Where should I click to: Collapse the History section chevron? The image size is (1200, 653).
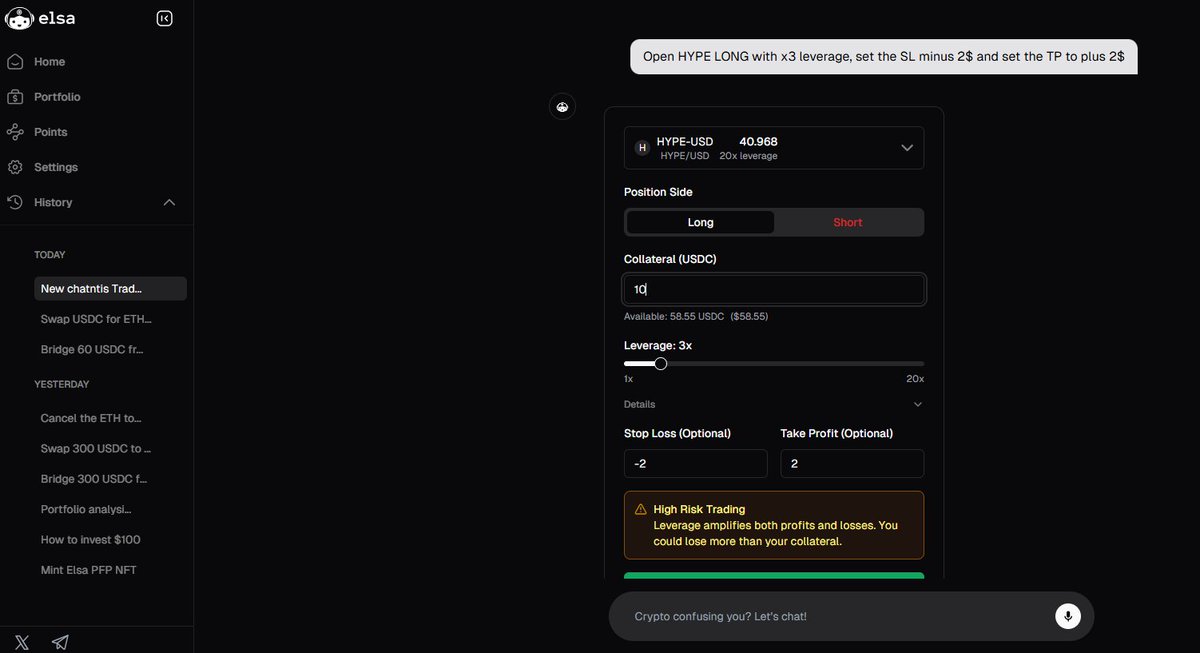point(169,201)
